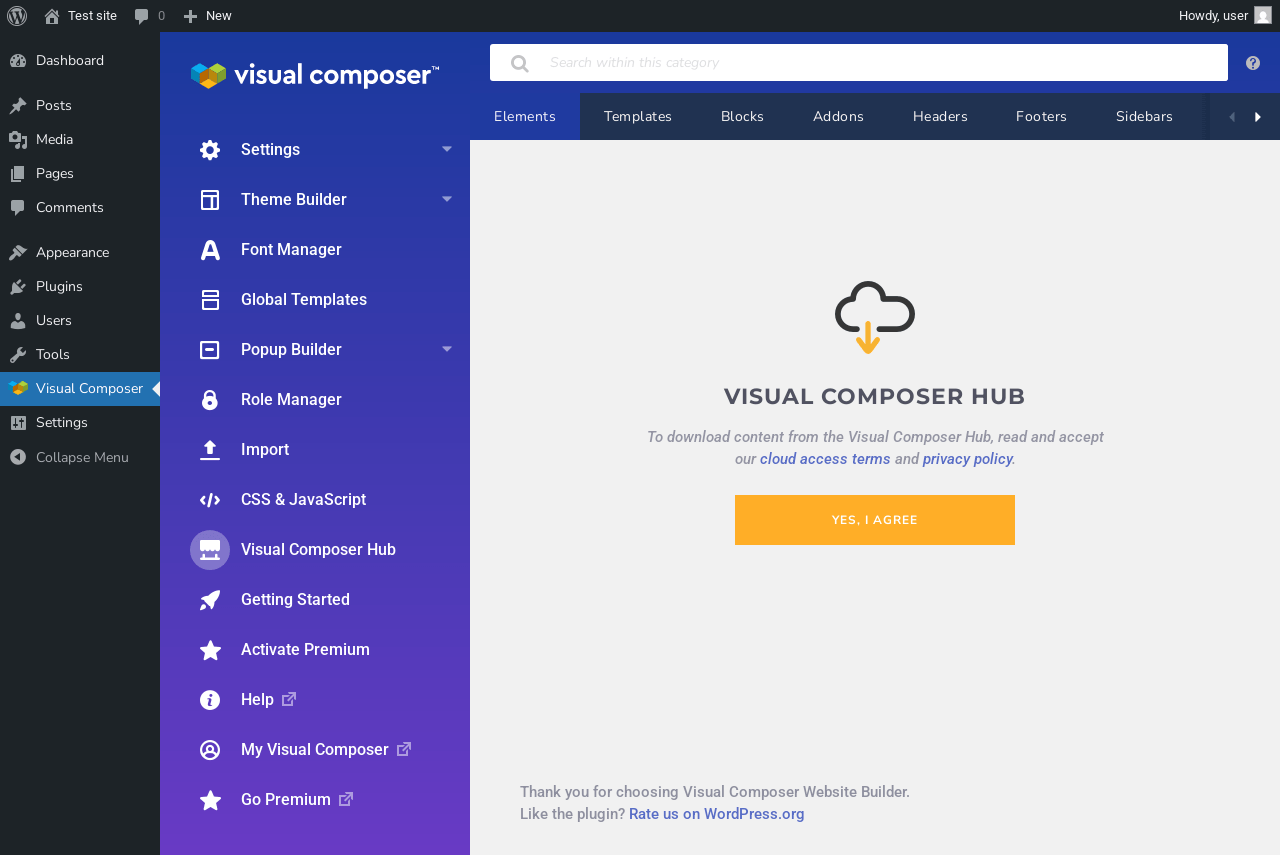Click the Visual Composer Hub store icon
The height and width of the screenshot is (855, 1280).
(210, 550)
